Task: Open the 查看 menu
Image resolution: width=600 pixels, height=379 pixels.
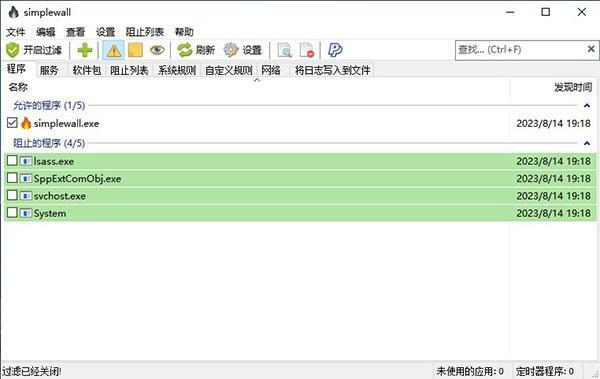Action: click(75, 32)
